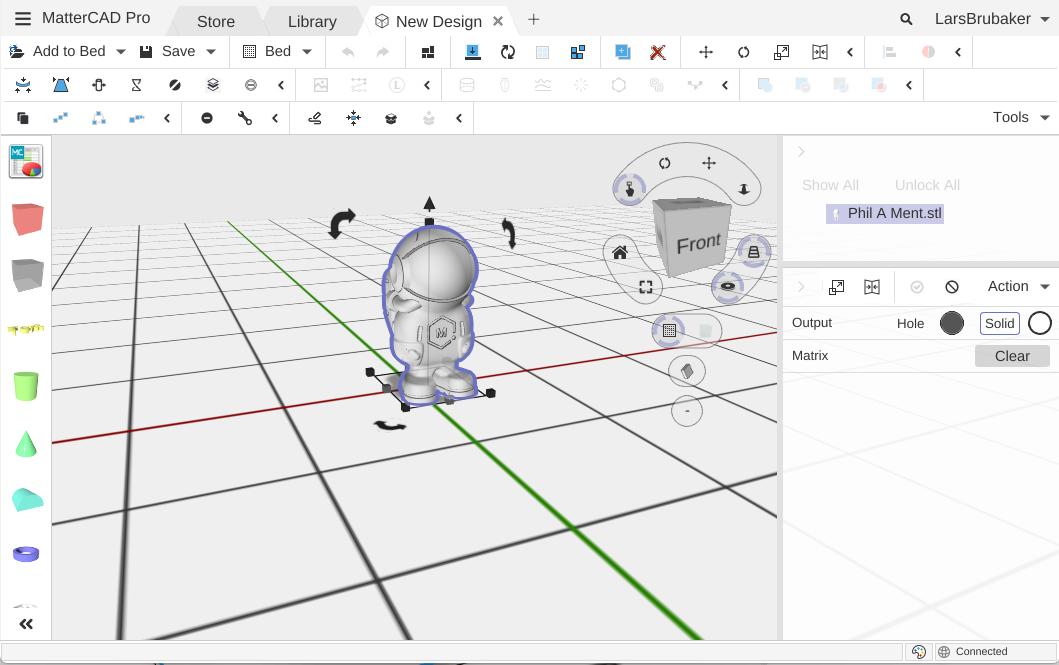The width and height of the screenshot is (1059, 665).
Task: Select the green cylinder primitive in sidebar
Action: point(26,386)
